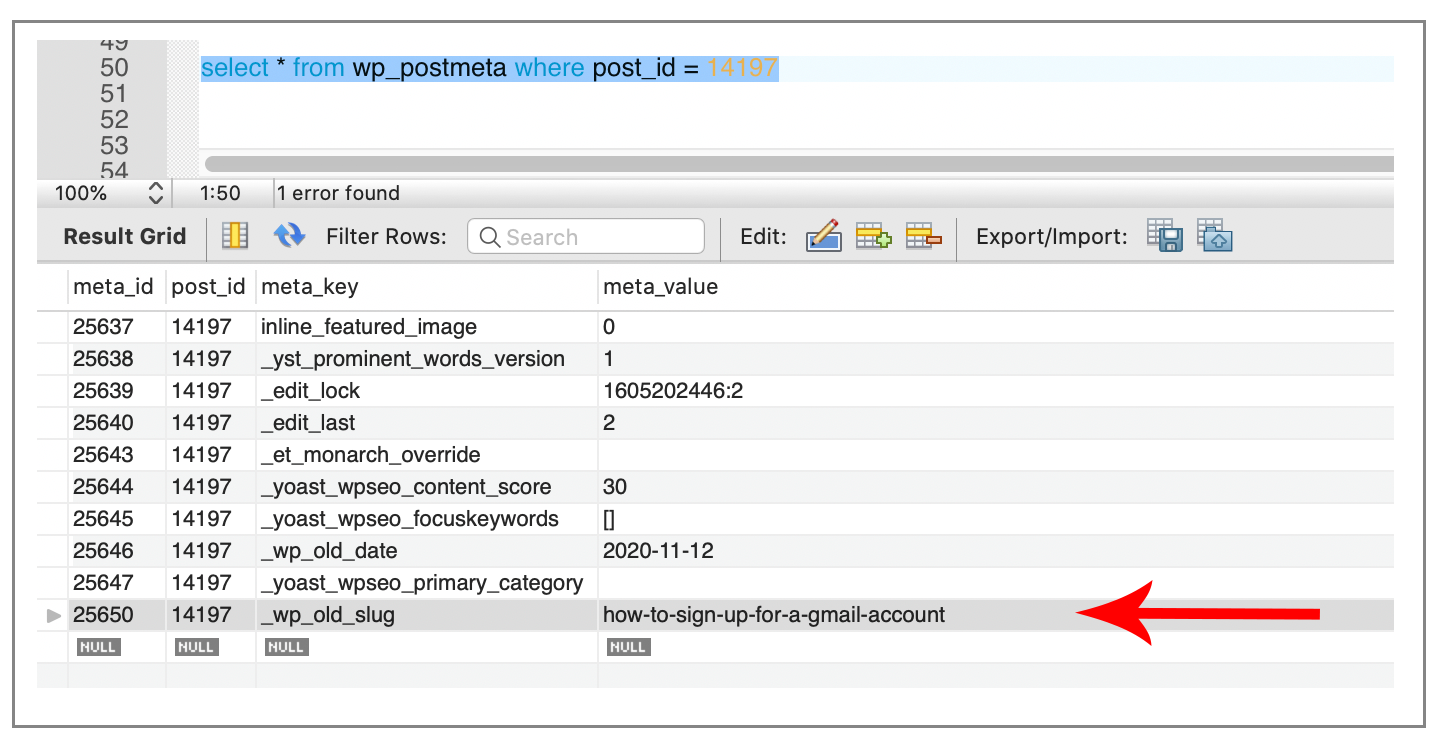
Task: Click cursor position 1:50 indicator
Action: tap(220, 193)
